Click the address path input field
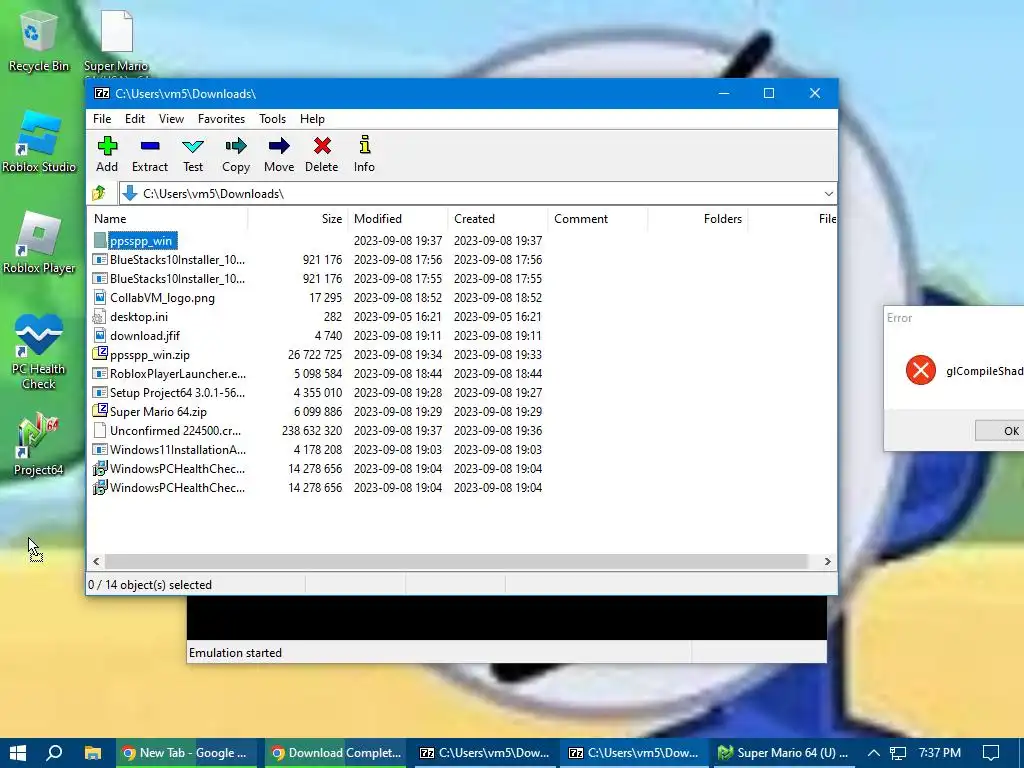Viewport: 1024px width, 768px height. pos(470,193)
